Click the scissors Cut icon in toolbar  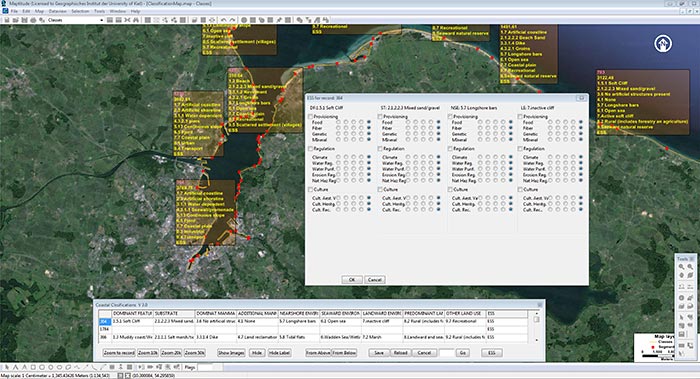coord(127,20)
